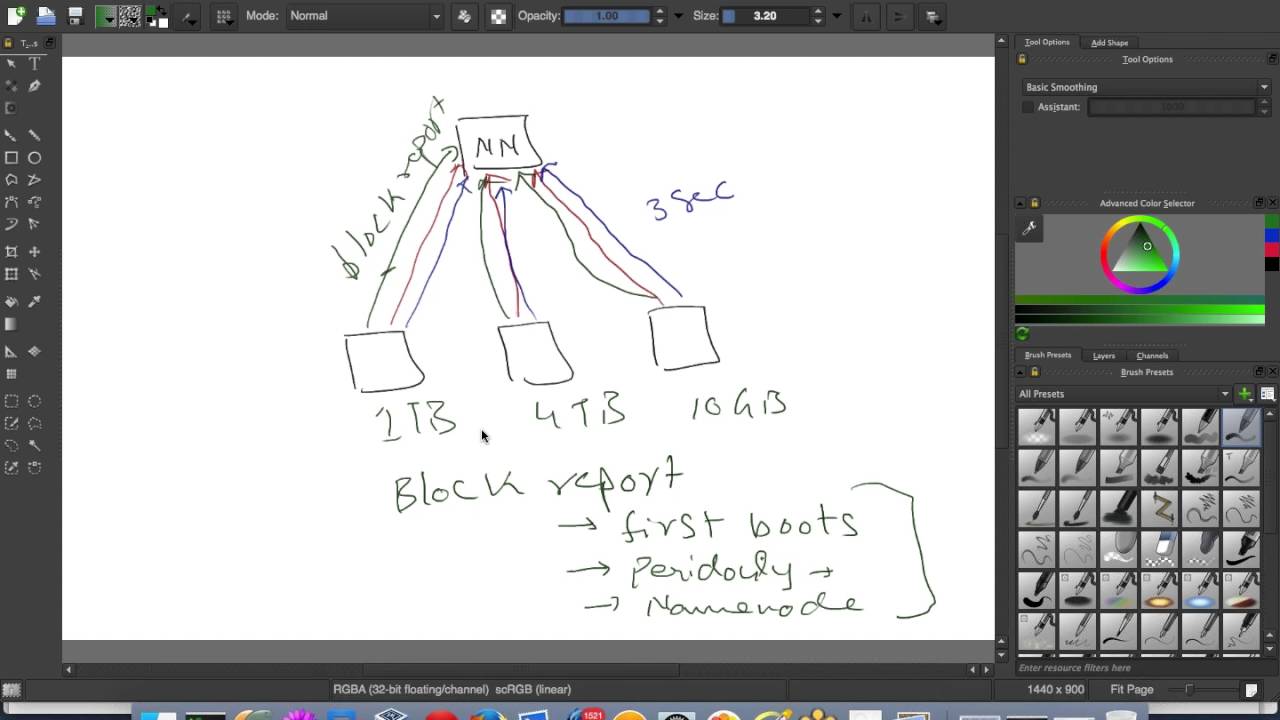This screenshot has height=720, width=1280.
Task: Collapse the Advanced Color Selector docker
Action: (x=1020, y=203)
